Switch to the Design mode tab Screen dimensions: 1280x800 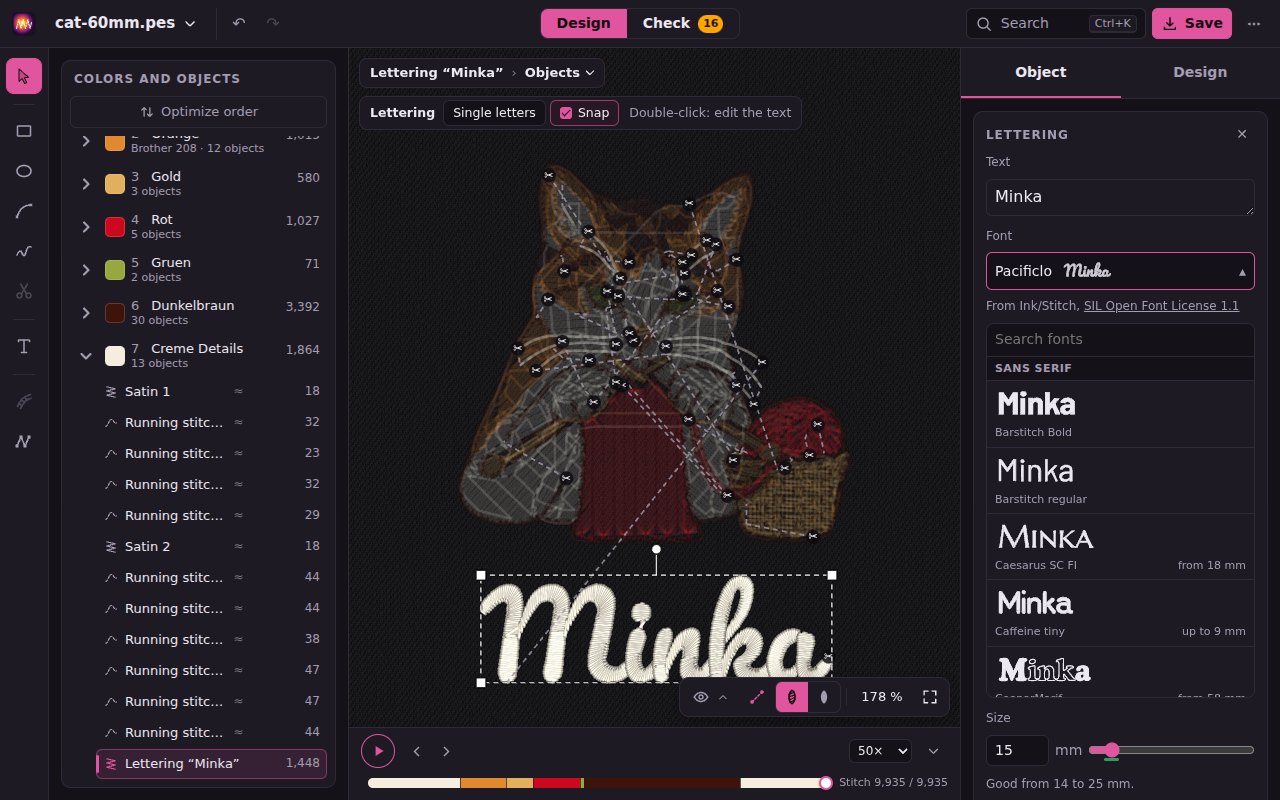(x=584, y=23)
